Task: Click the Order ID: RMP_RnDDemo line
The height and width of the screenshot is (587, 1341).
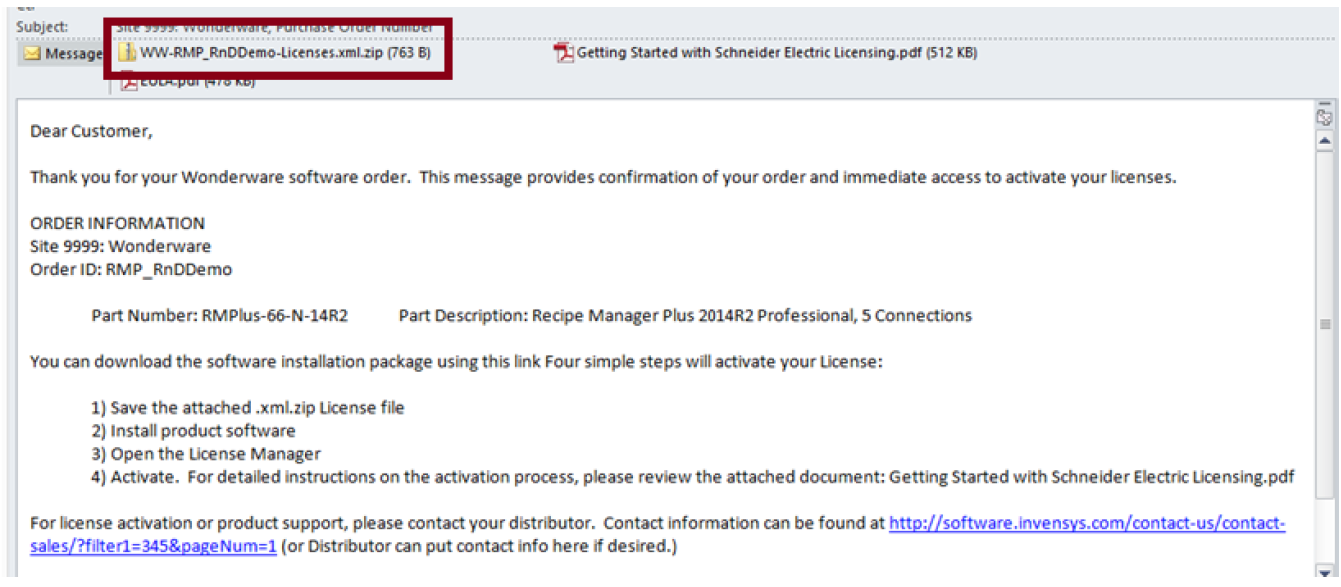Action: tap(131, 269)
